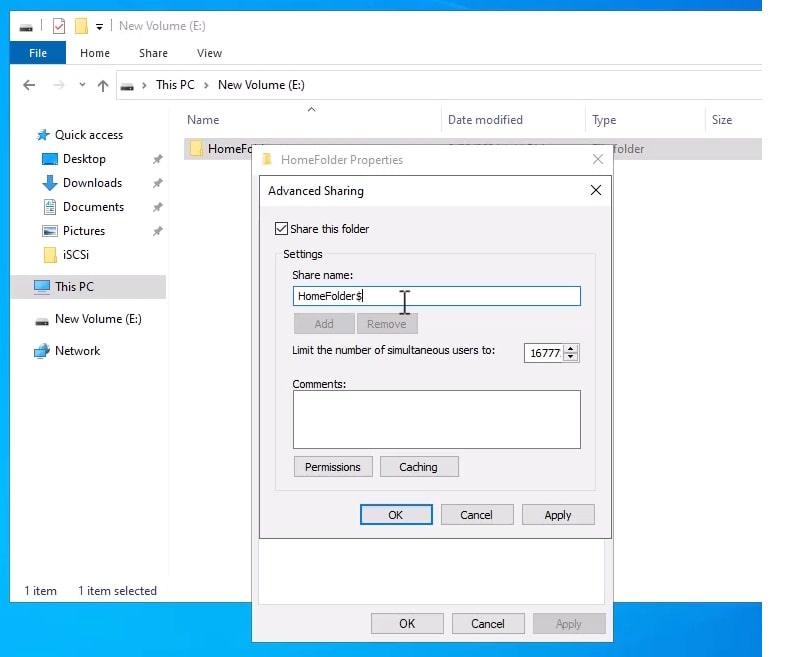
Task: Click the Back arrow in Explorer
Action: coord(29,86)
